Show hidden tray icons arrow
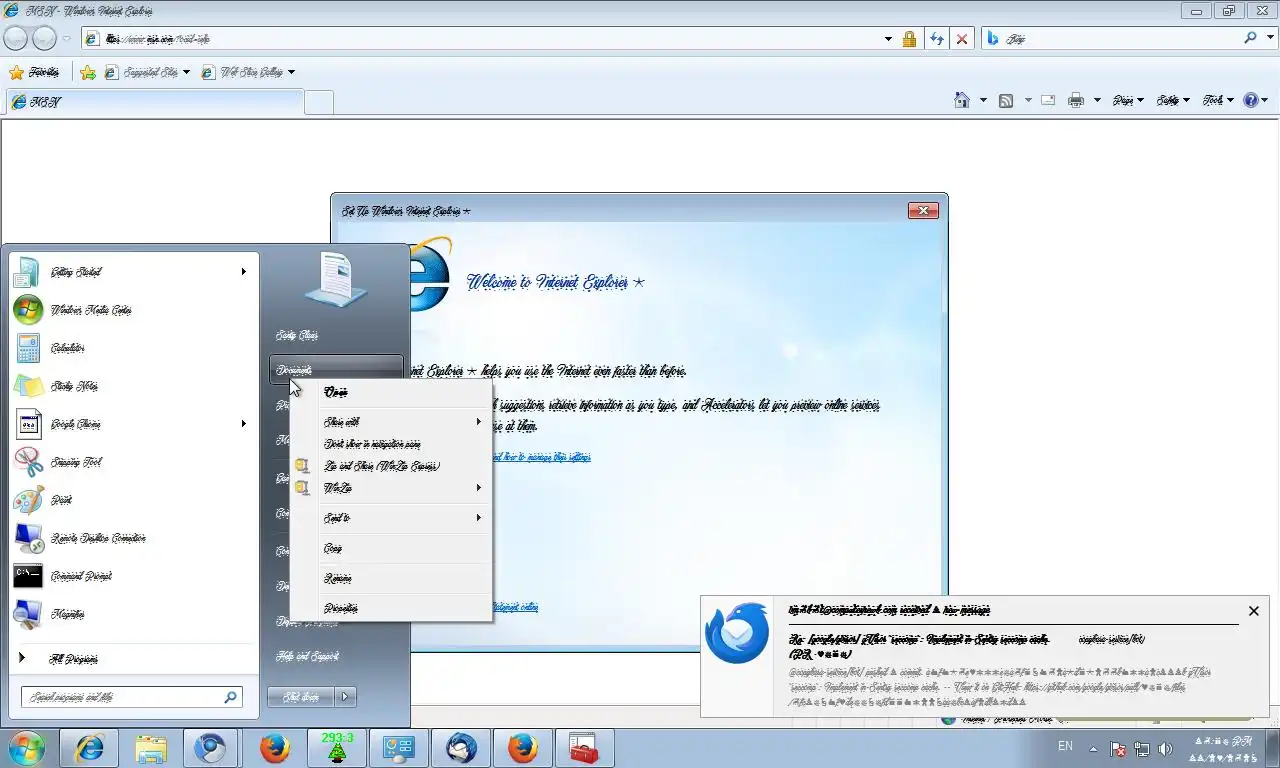The image size is (1280, 768). [1093, 749]
